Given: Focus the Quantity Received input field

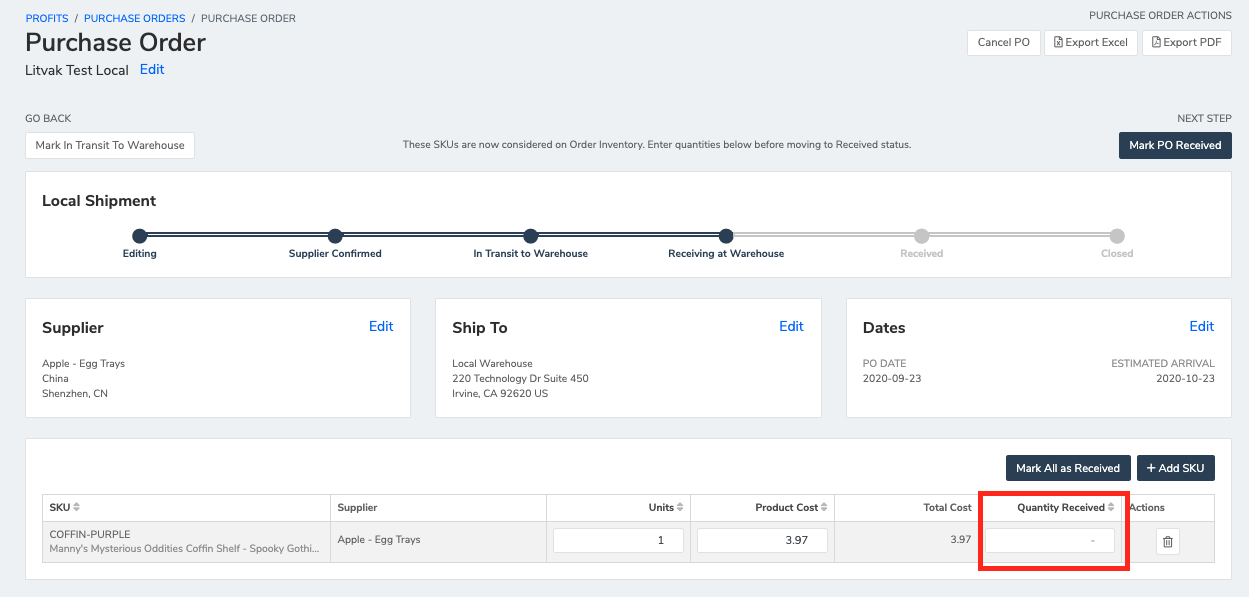Looking at the screenshot, I should point(1050,541).
